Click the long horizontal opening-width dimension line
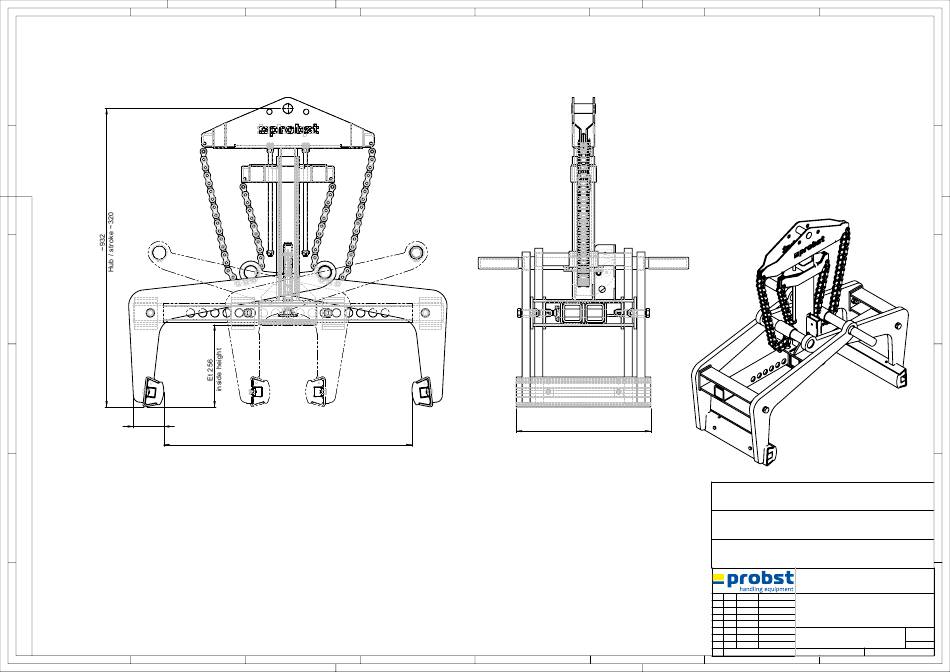The image size is (950, 672). pyautogui.click(x=288, y=446)
